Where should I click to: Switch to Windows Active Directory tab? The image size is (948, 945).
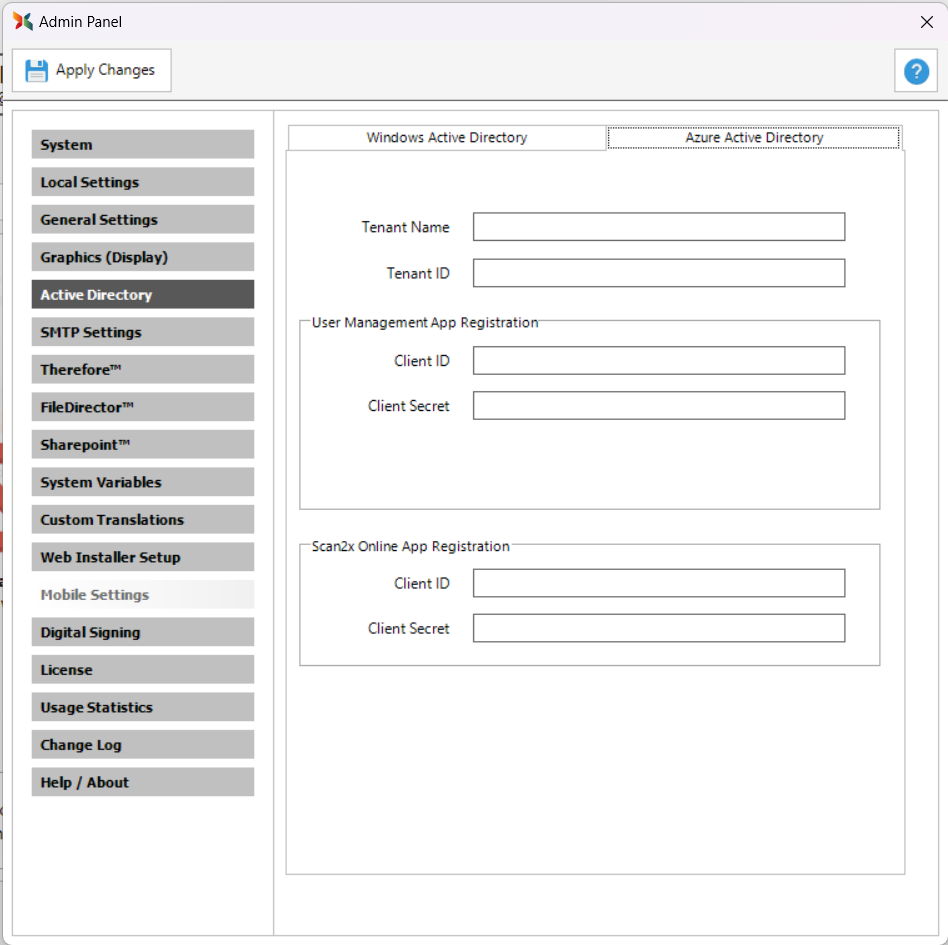coord(446,138)
